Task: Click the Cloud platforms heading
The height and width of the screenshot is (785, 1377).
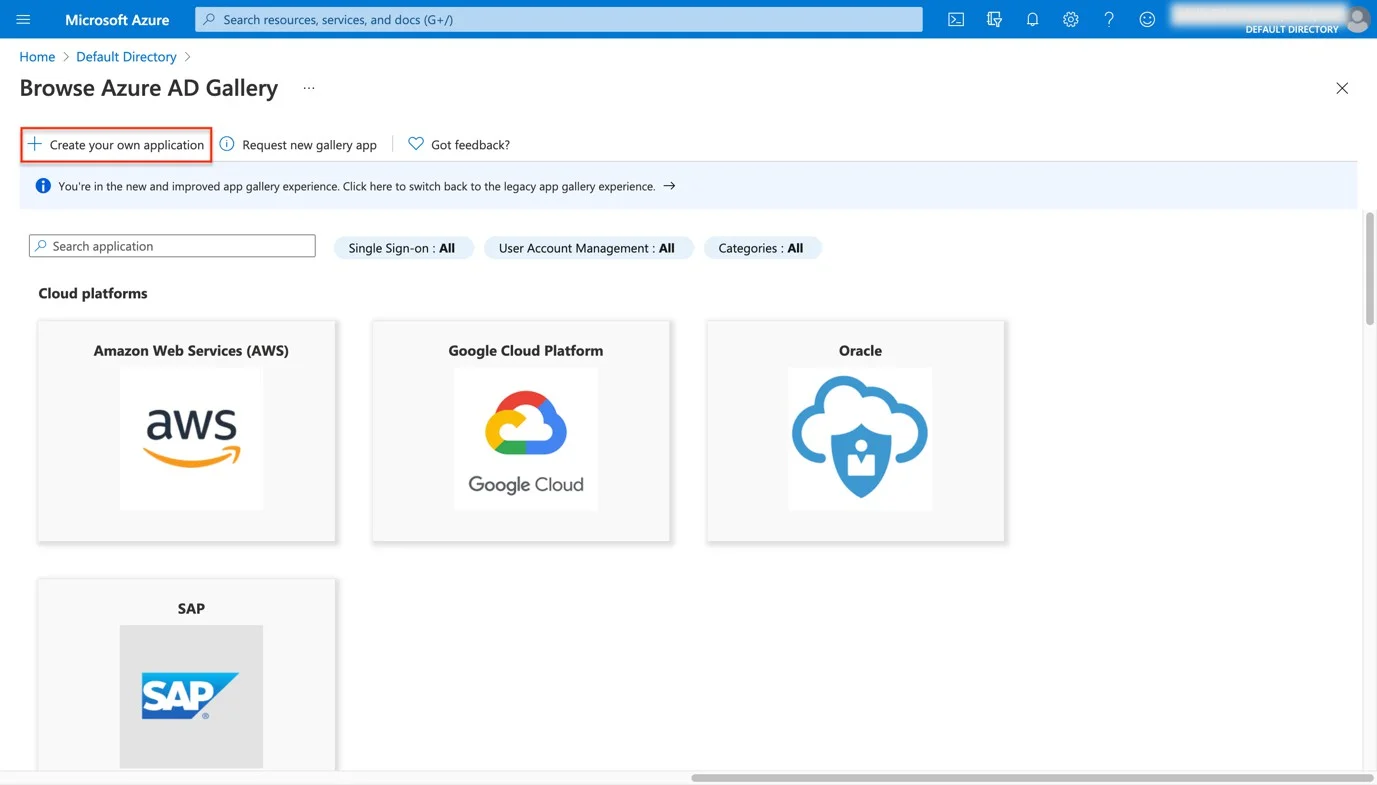Action: pos(93,293)
